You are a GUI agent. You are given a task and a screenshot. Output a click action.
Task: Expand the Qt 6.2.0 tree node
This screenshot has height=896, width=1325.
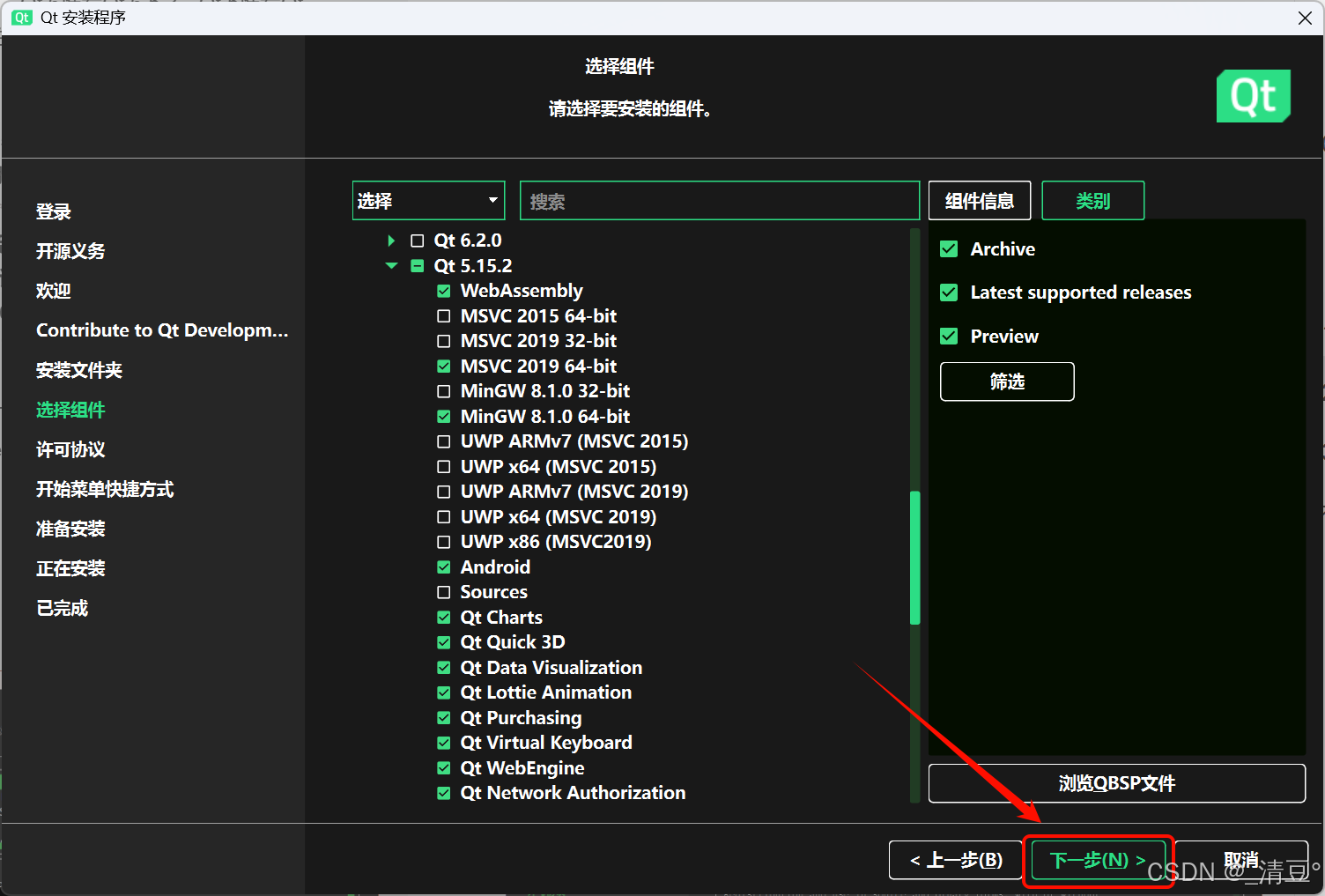(391, 241)
